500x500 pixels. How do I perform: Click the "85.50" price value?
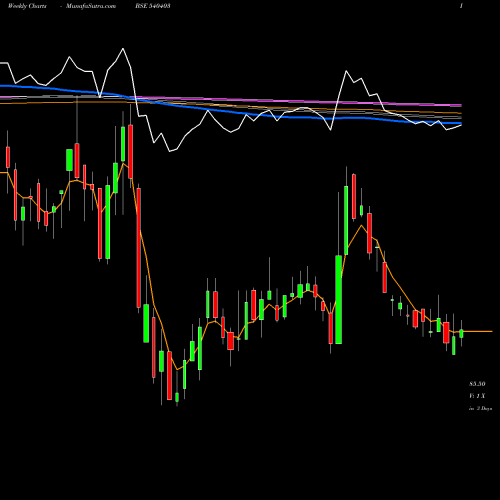(477, 384)
